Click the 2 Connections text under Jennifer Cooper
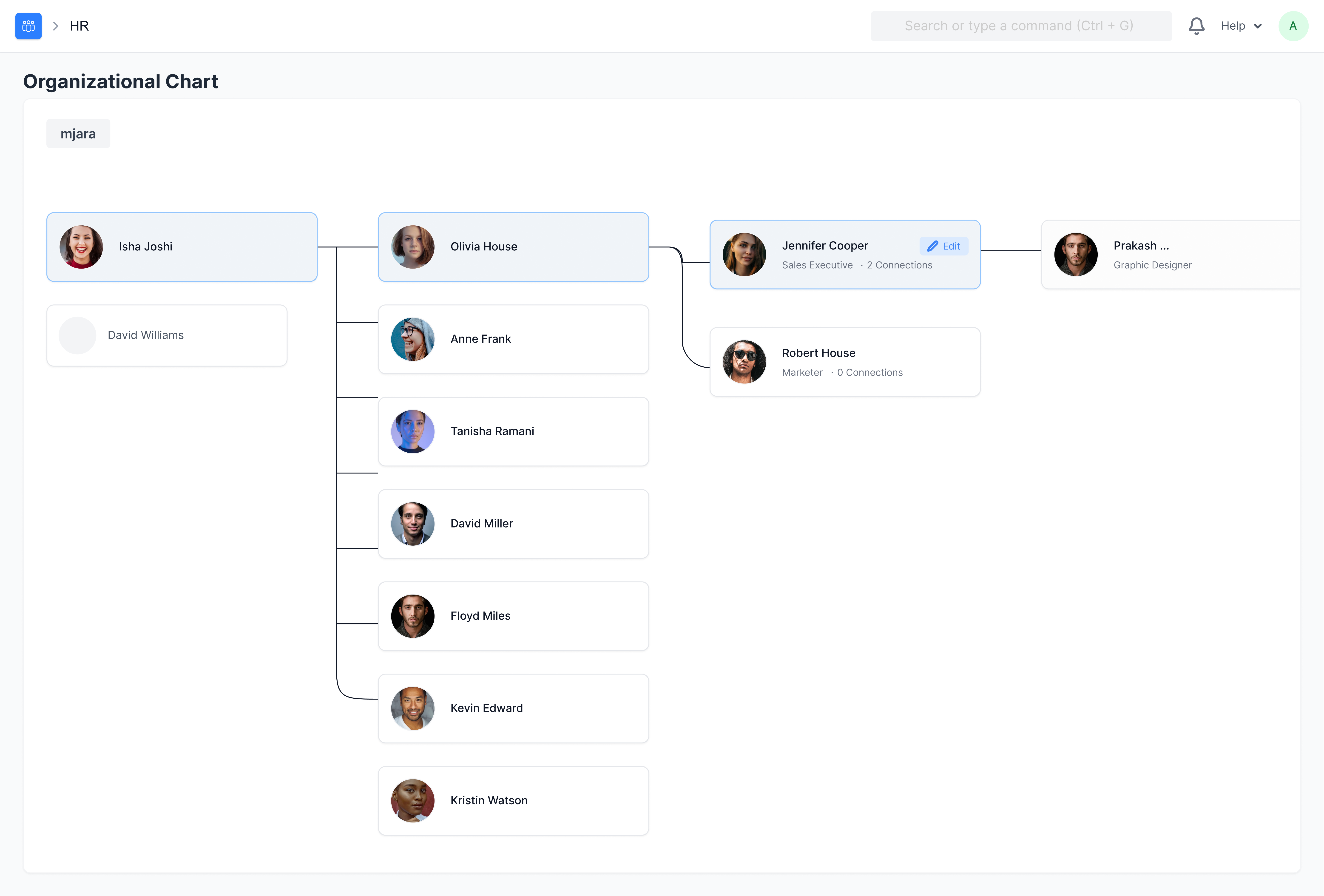This screenshot has width=1324, height=896. pos(899,265)
